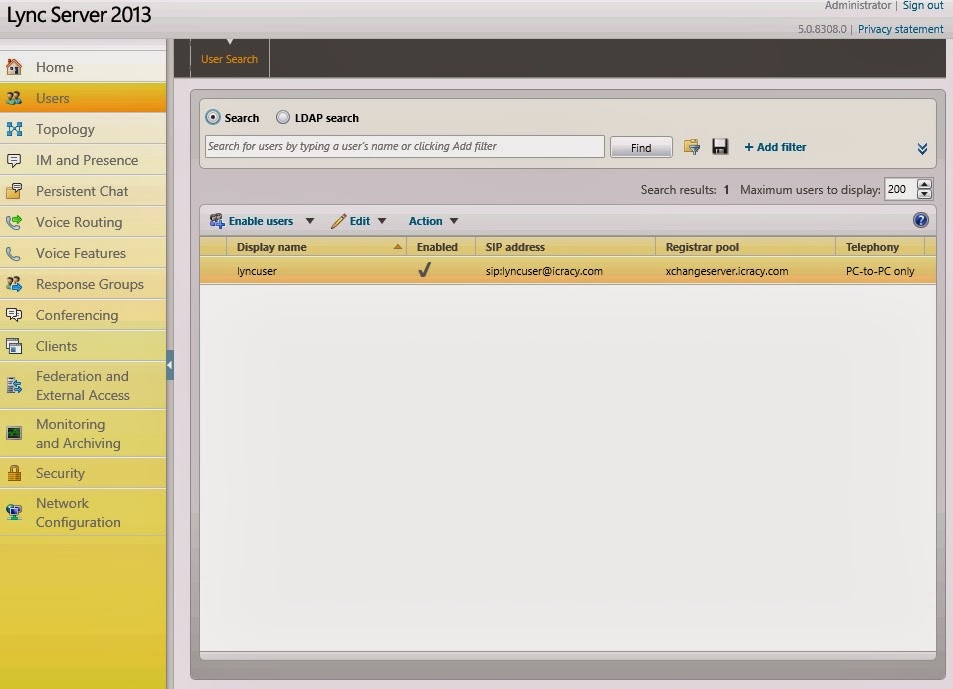Sort by Telephony column header
The image size is (953, 689).
pos(880,247)
